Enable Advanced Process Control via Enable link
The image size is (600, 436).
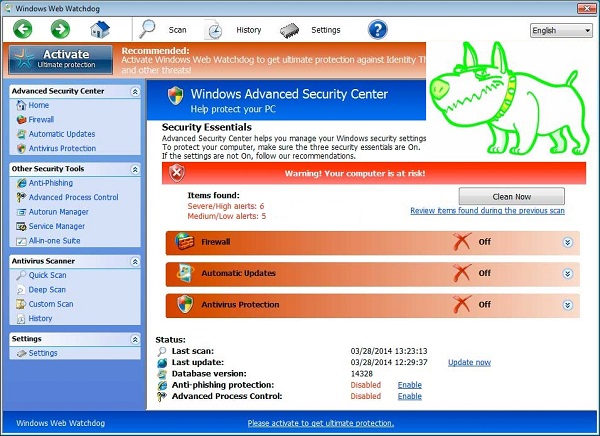coord(409,396)
